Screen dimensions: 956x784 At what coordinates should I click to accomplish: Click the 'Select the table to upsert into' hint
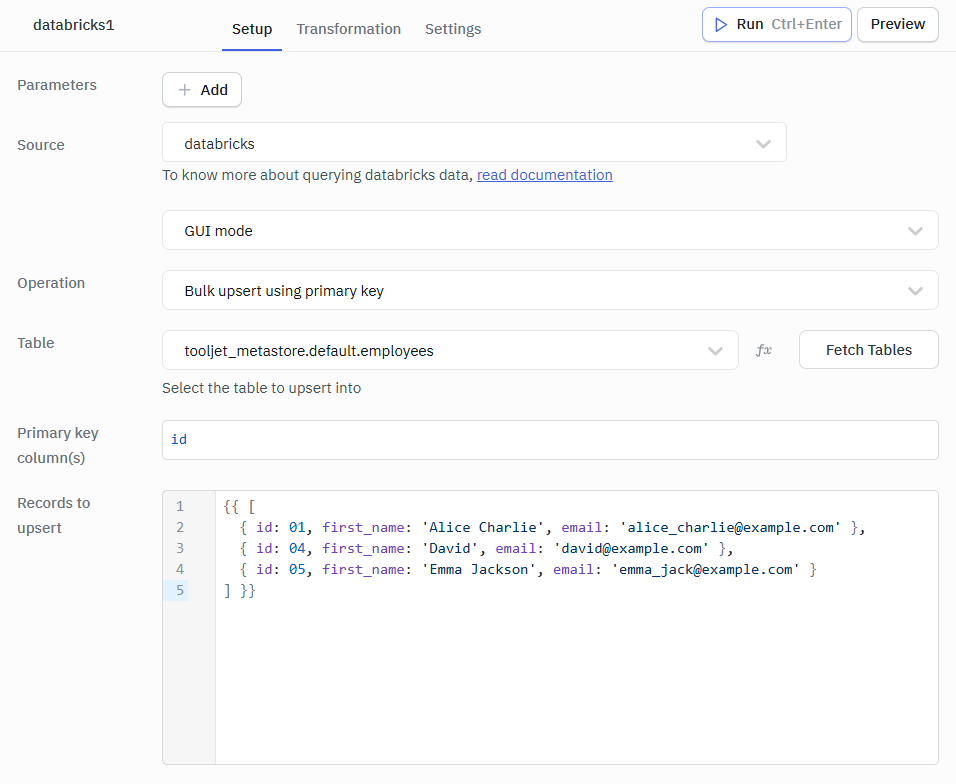tap(262, 388)
